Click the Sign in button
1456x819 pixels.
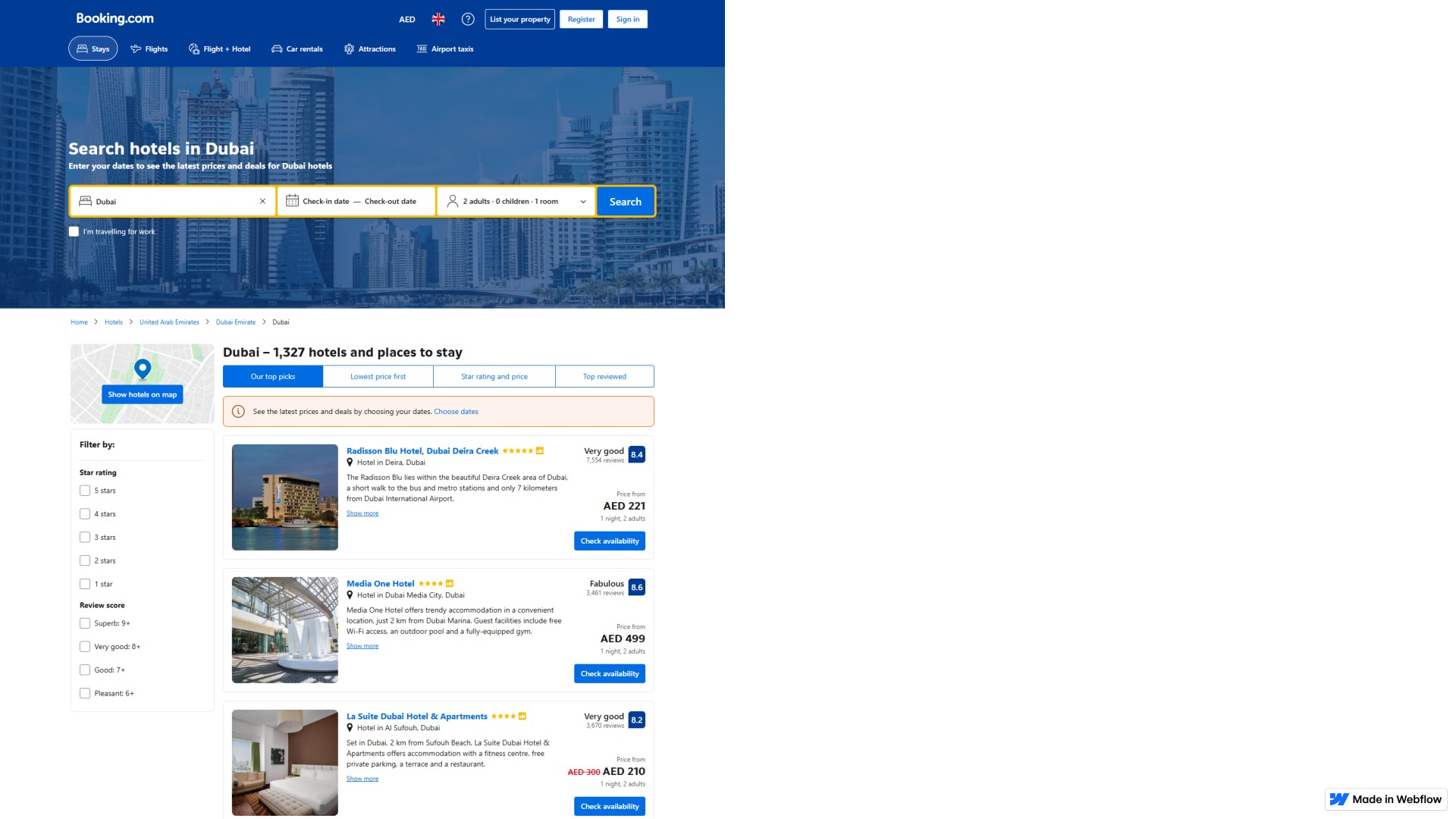click(x=628, y=20)
